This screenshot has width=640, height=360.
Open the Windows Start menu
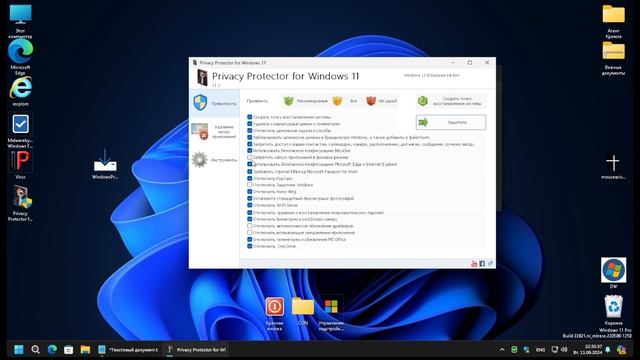pyautogui.click(x=19, y=350)
